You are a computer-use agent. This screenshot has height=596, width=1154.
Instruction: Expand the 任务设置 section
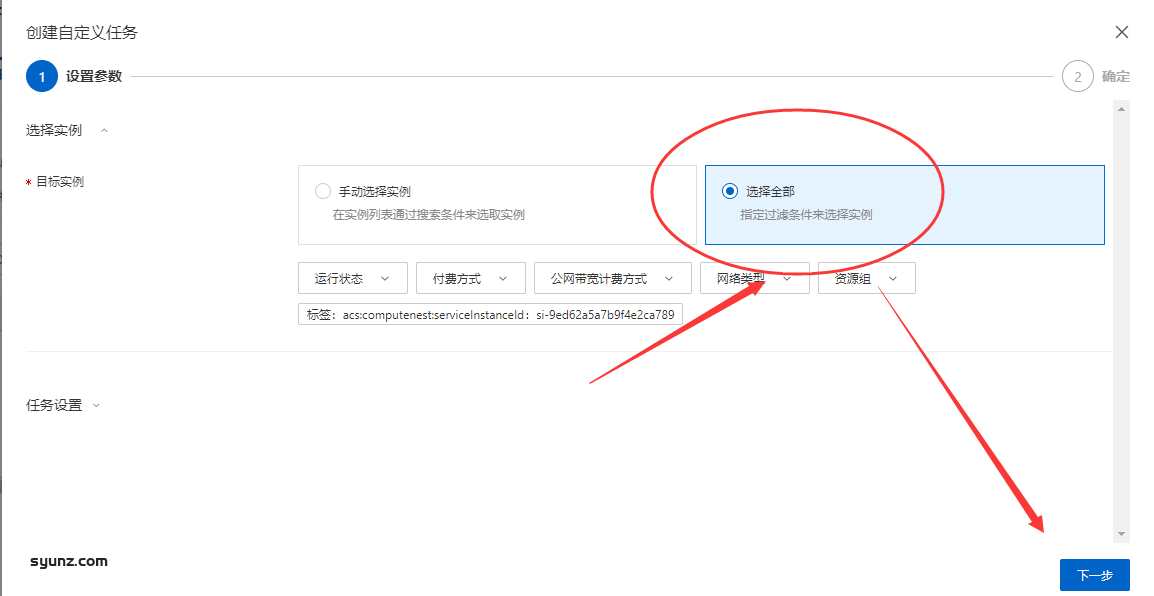[96, 405]
